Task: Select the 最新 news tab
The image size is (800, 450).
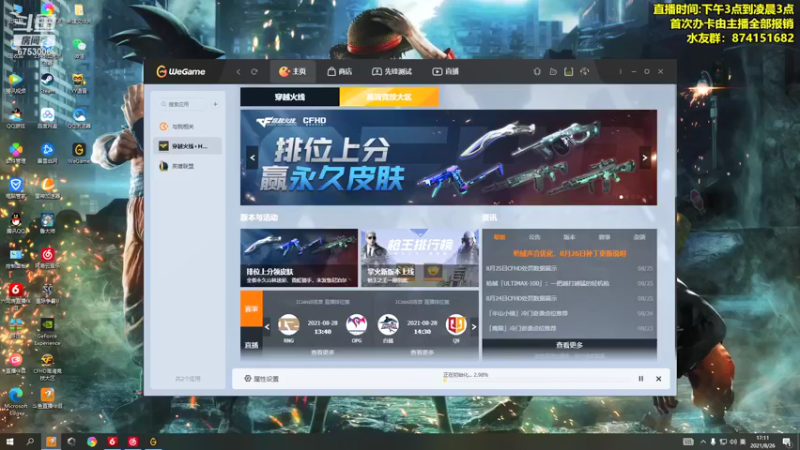Action: pos(499,237)
